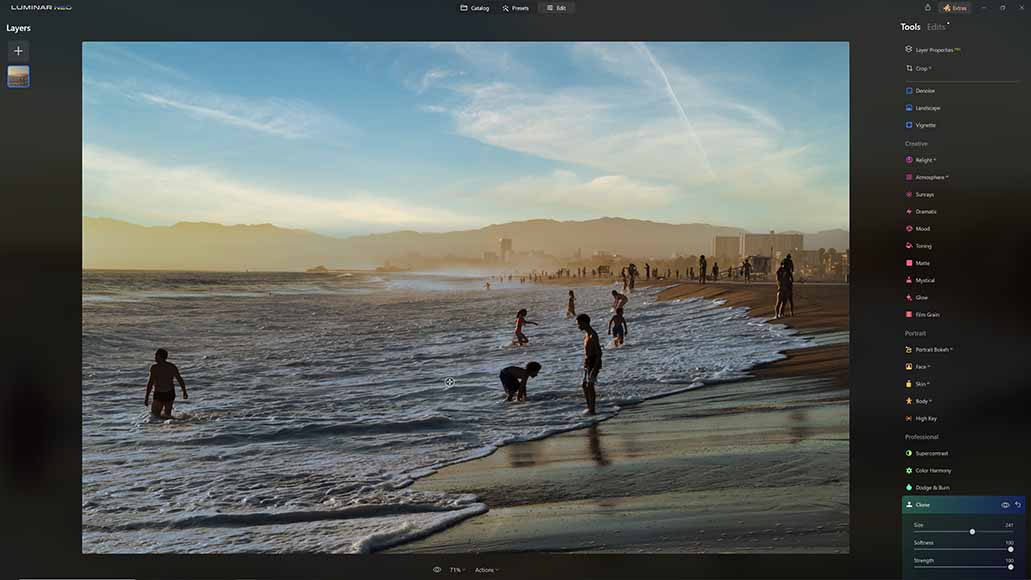
Task: Add a new layer with plus button
Action: pos(18,51)
